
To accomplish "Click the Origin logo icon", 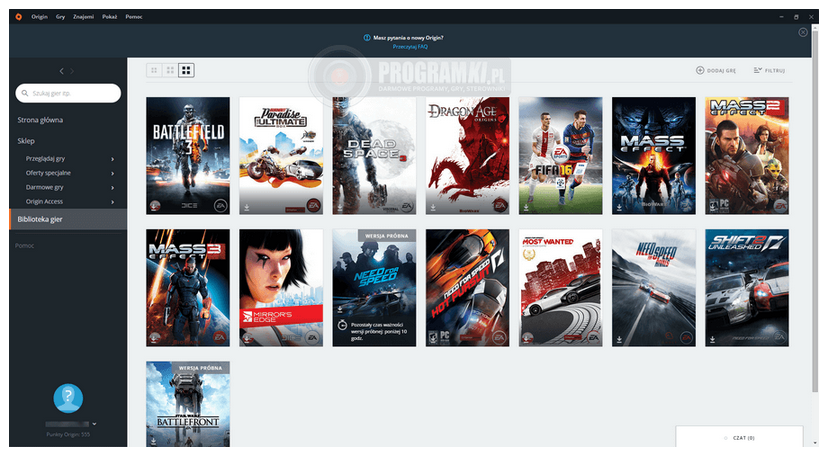I will (x=18, y=17).
